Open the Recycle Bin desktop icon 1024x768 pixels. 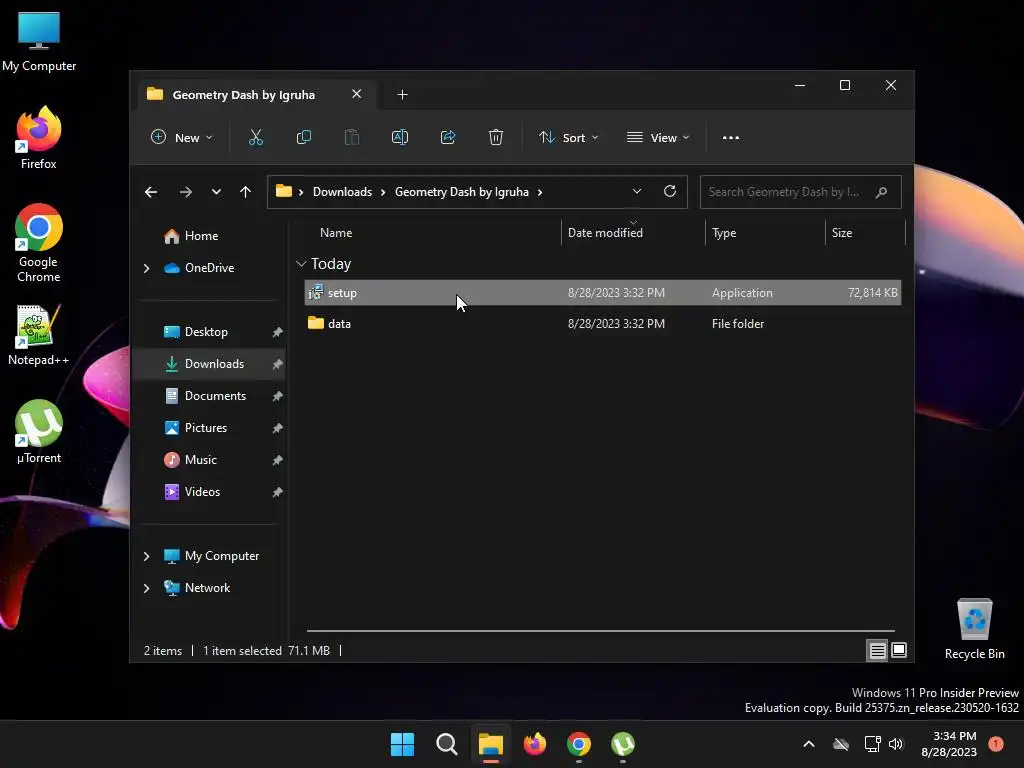(974, 629)
